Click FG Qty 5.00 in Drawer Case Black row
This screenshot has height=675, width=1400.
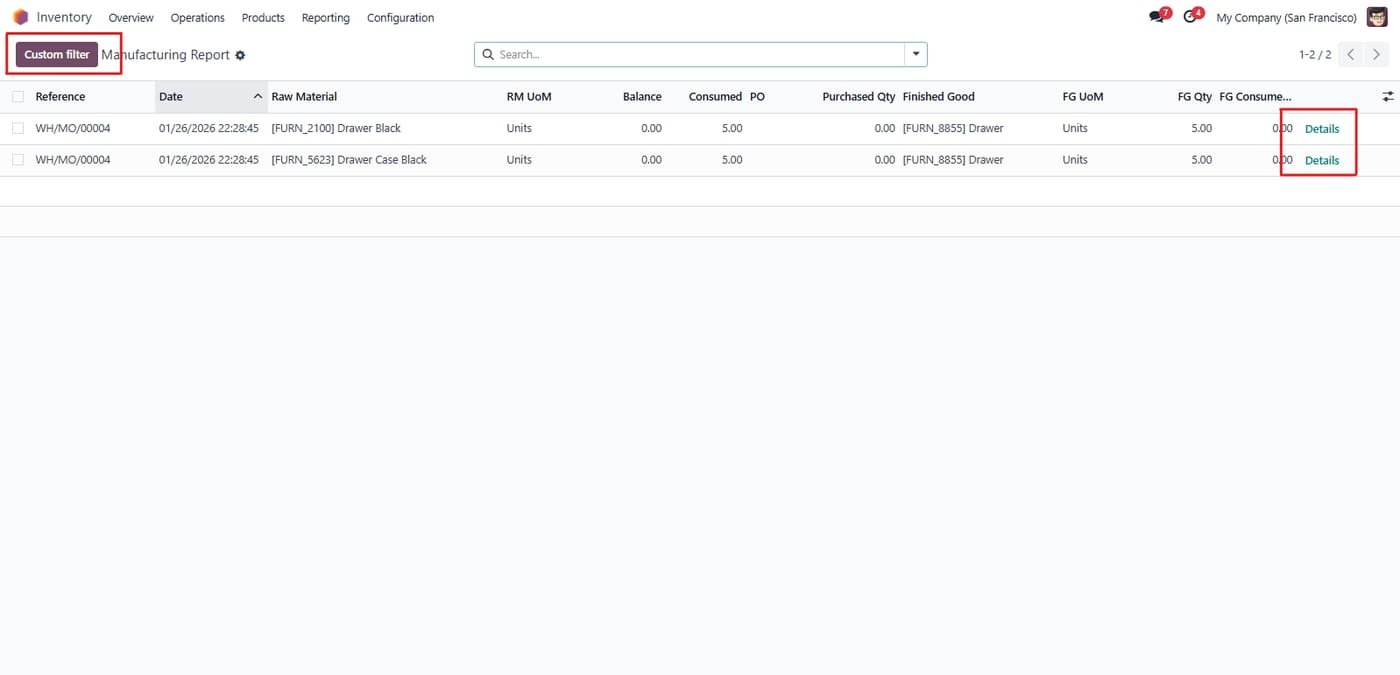click(1201, 160)
